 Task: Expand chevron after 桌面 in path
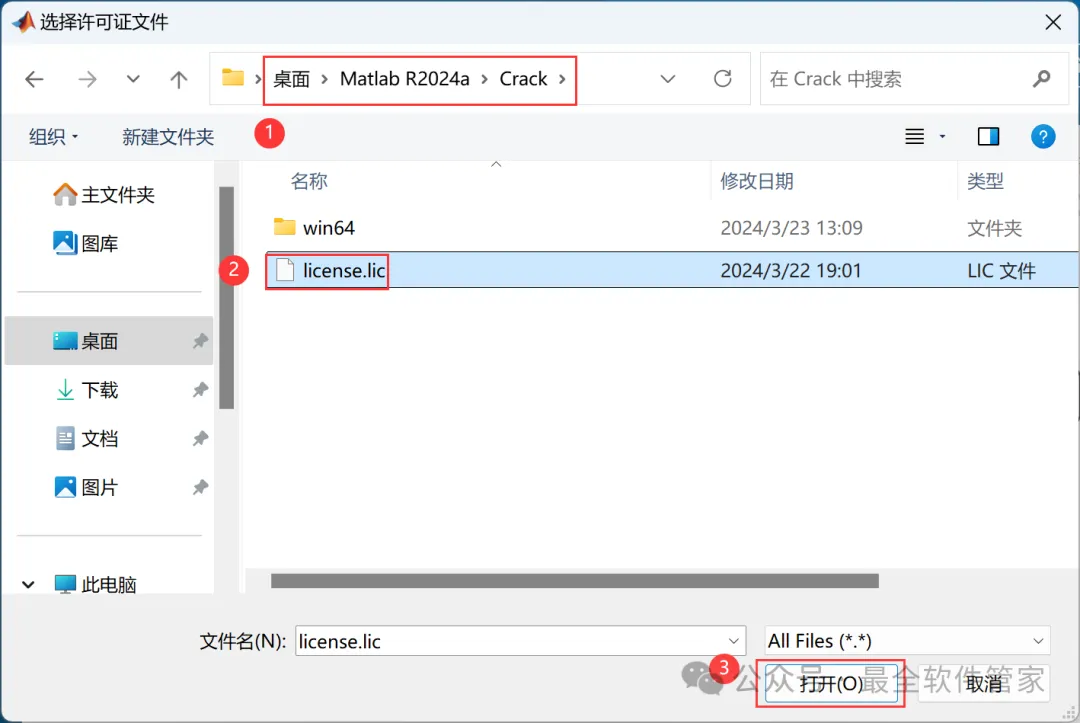point(324,79)
